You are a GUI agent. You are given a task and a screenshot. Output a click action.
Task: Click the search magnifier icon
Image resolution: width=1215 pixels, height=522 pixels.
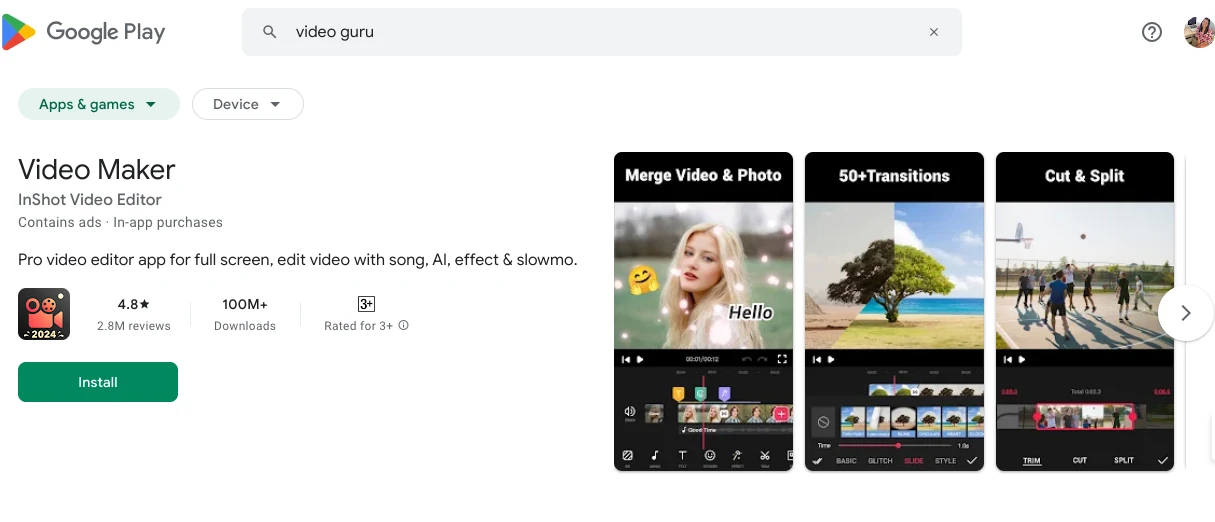(x=269, y=32)
